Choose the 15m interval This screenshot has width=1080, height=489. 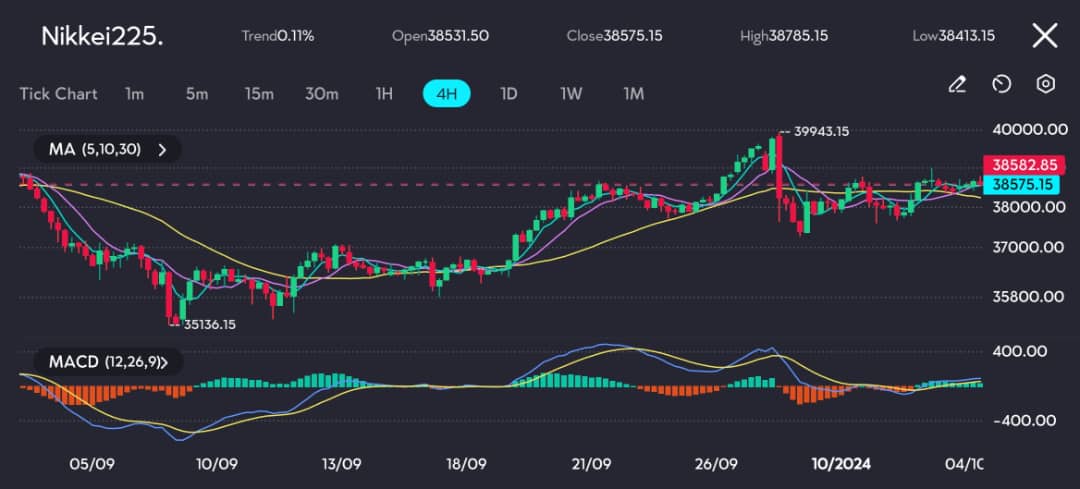(x=259, y=94)
